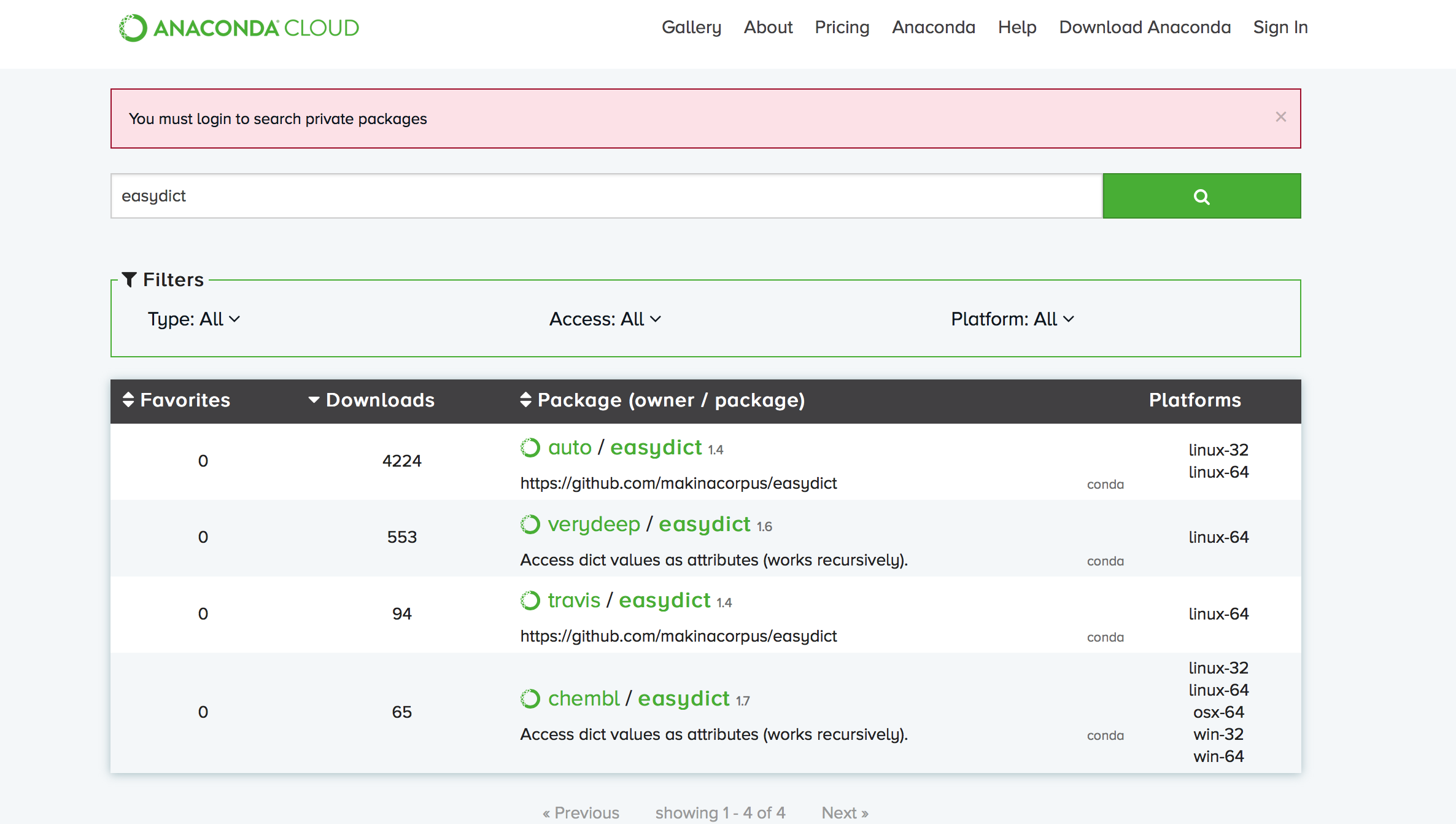This screenshot has width=1456, height=824.
Task: Click the conda icon next to chembl/easydict
Action: (x=1105, y=734)
